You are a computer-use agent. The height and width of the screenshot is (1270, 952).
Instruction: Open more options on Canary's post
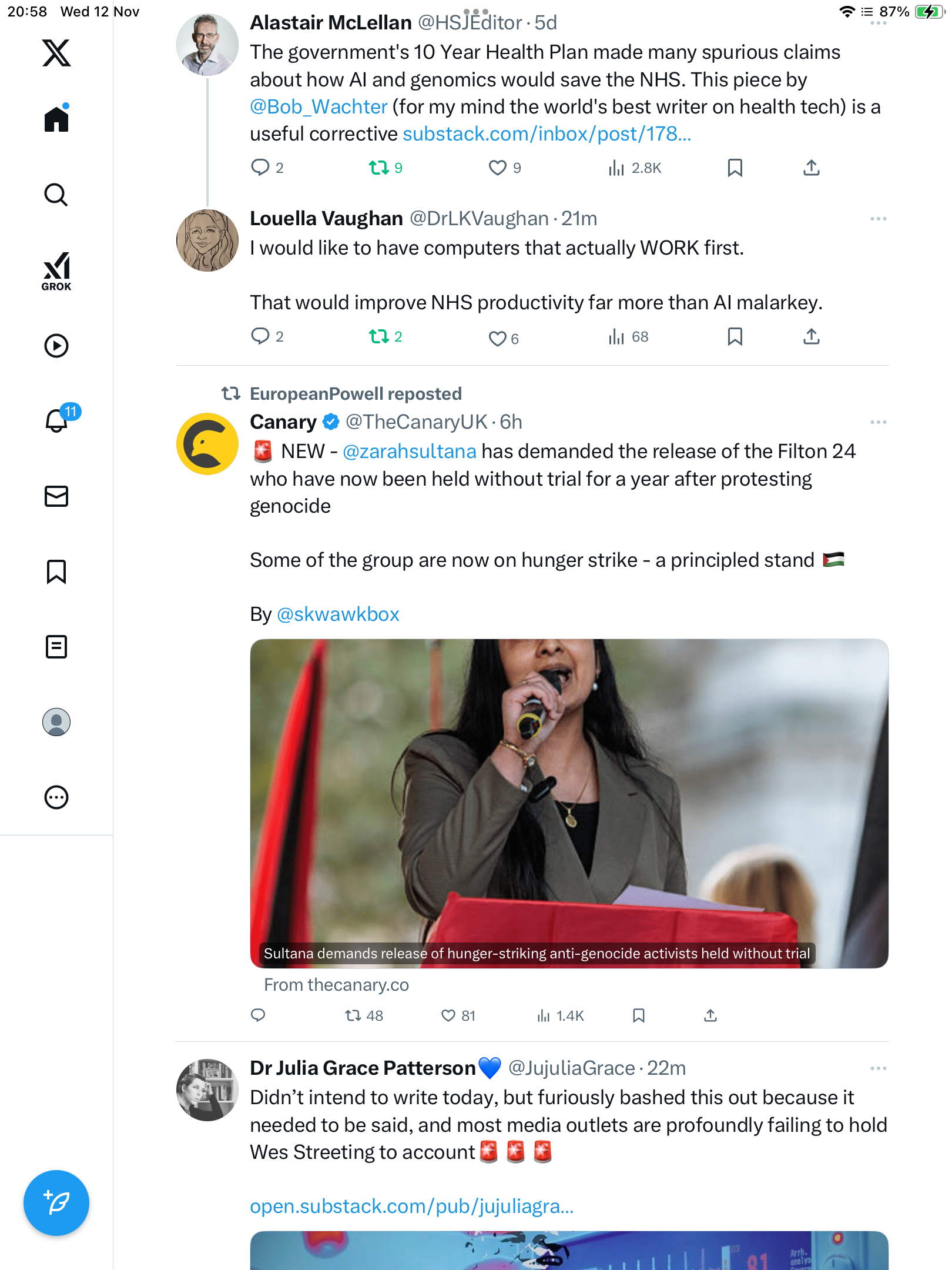[x=878, y=422]
